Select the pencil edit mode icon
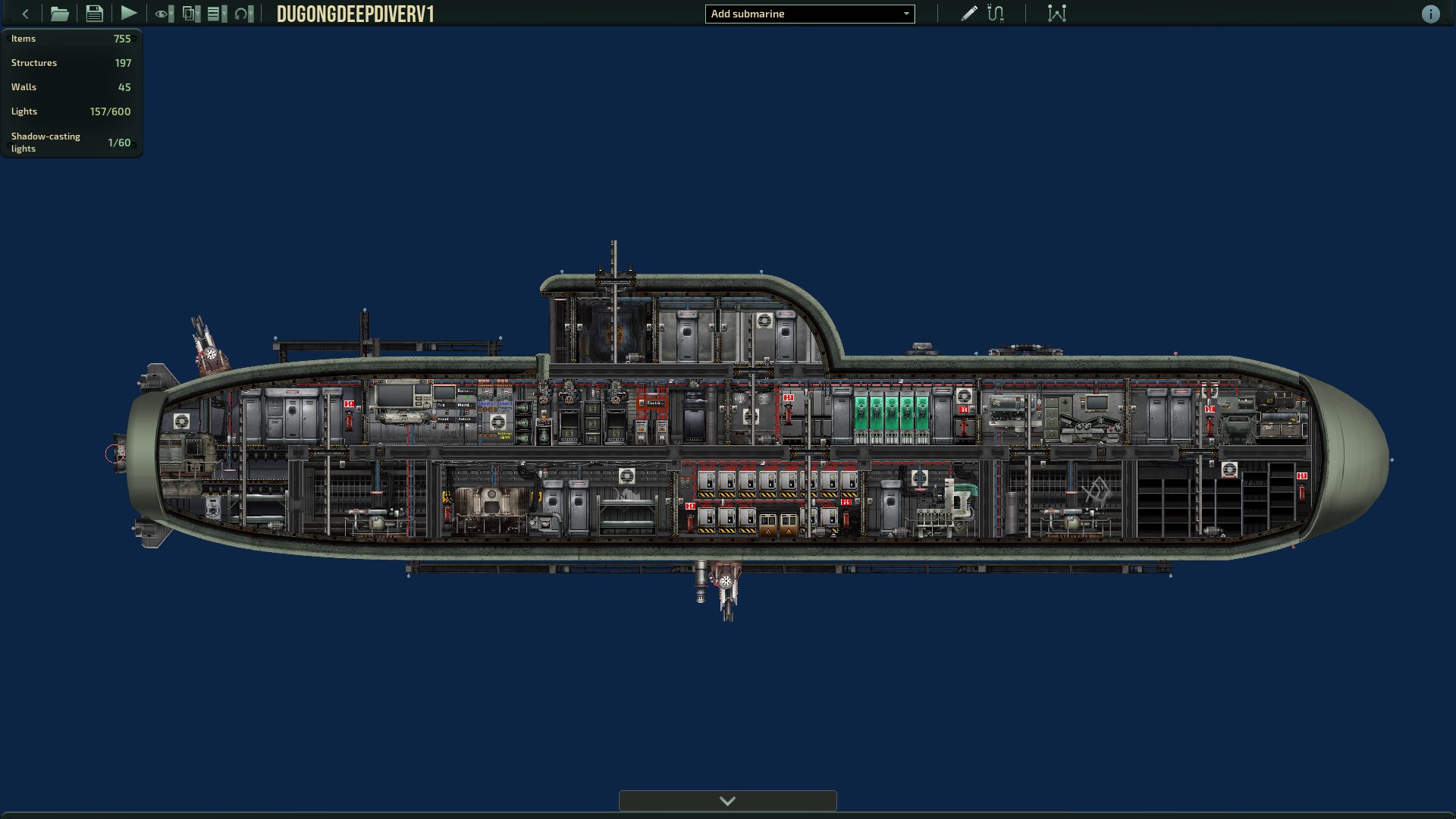This screenshot has height=819, width=1456. click(969, 14)
